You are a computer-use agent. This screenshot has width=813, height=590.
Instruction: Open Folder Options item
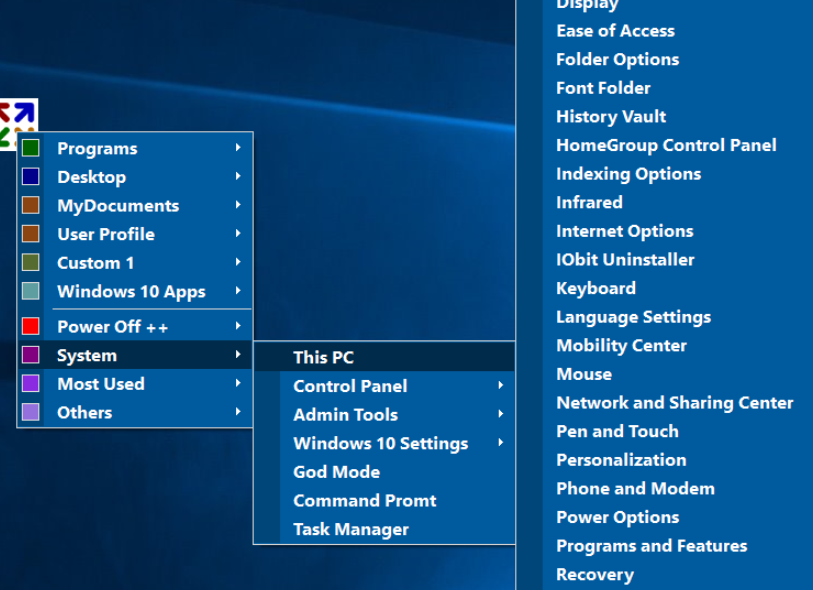point(618,60)
